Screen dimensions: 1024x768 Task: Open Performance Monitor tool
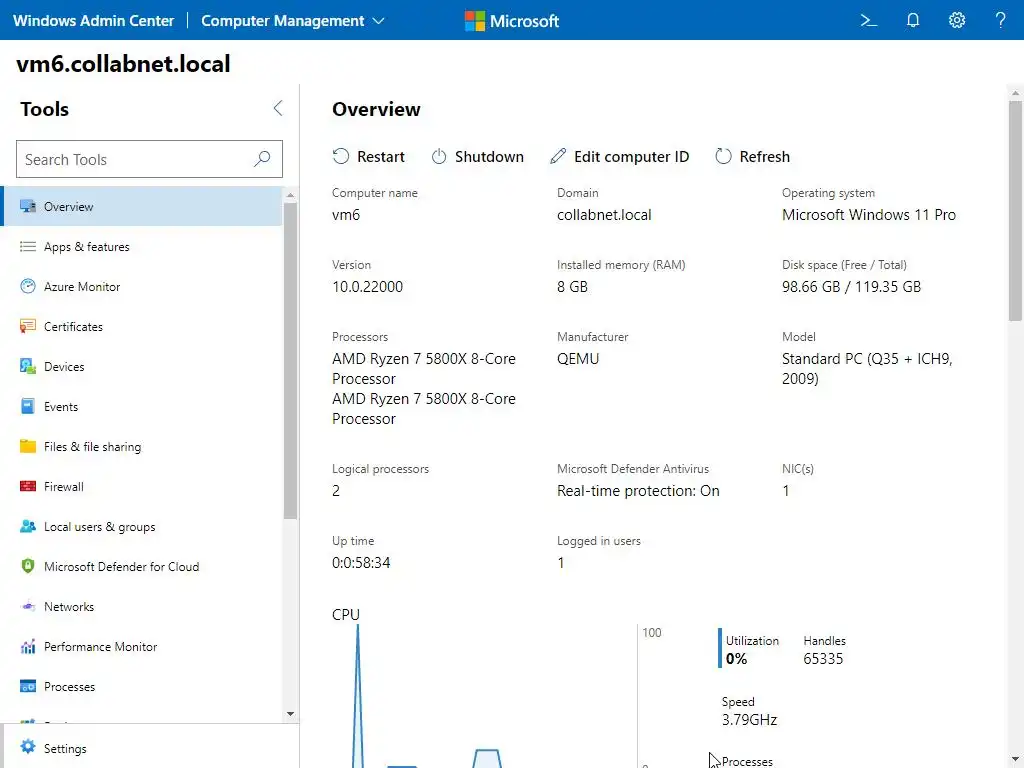point(142,647)
